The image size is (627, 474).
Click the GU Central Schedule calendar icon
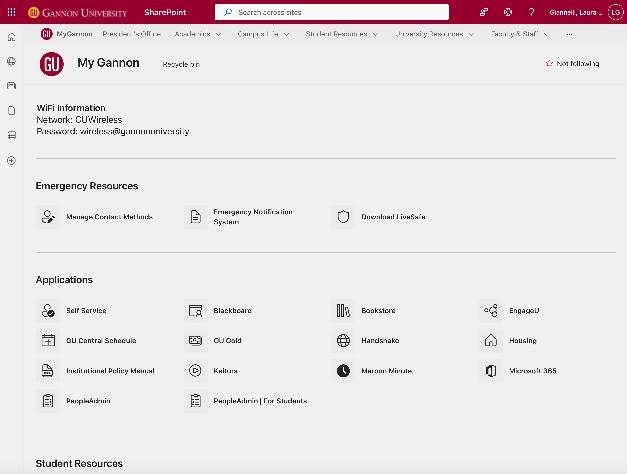[x=48, y=340]
